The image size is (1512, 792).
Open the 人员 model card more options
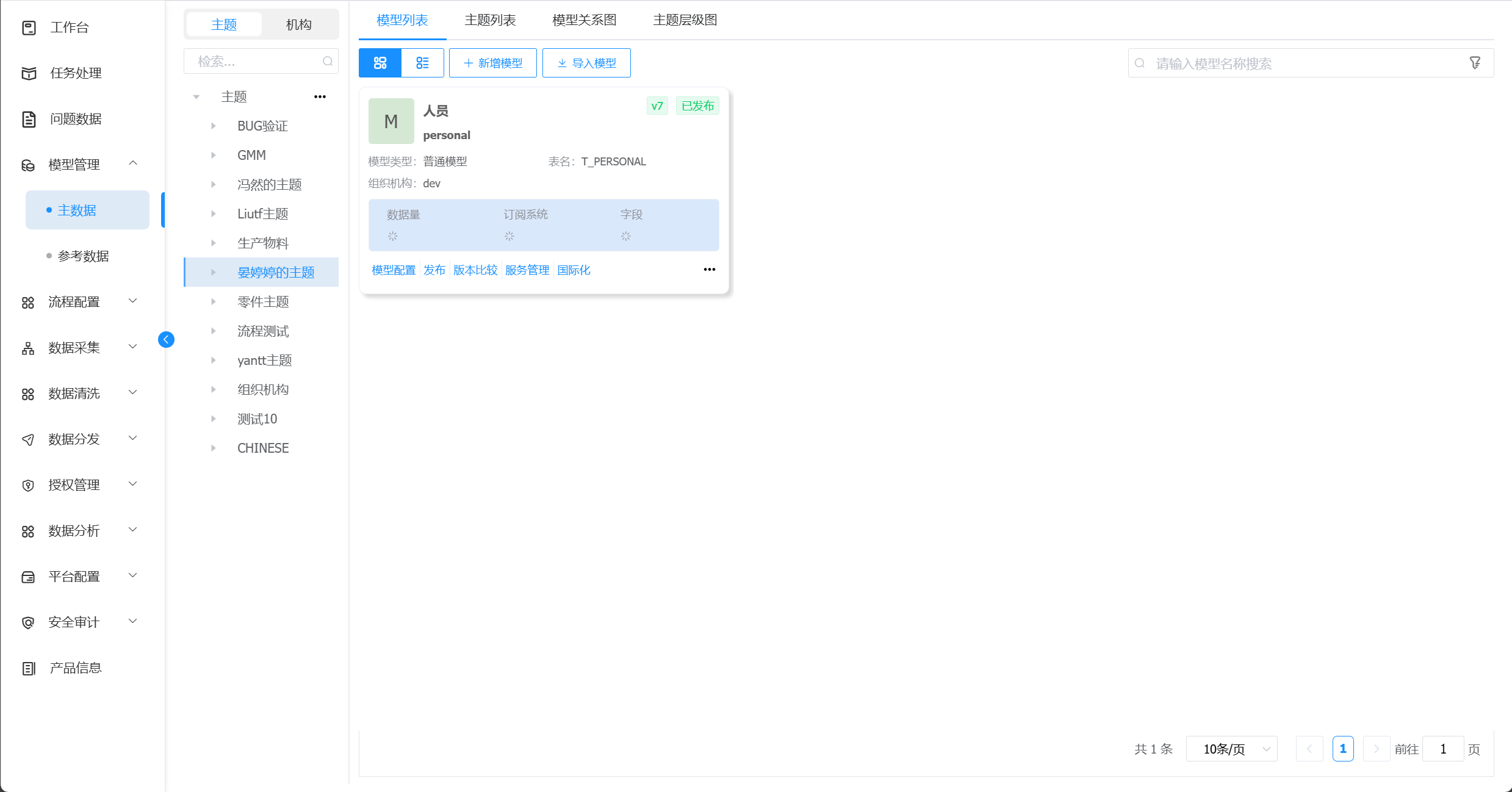point(709,270)
